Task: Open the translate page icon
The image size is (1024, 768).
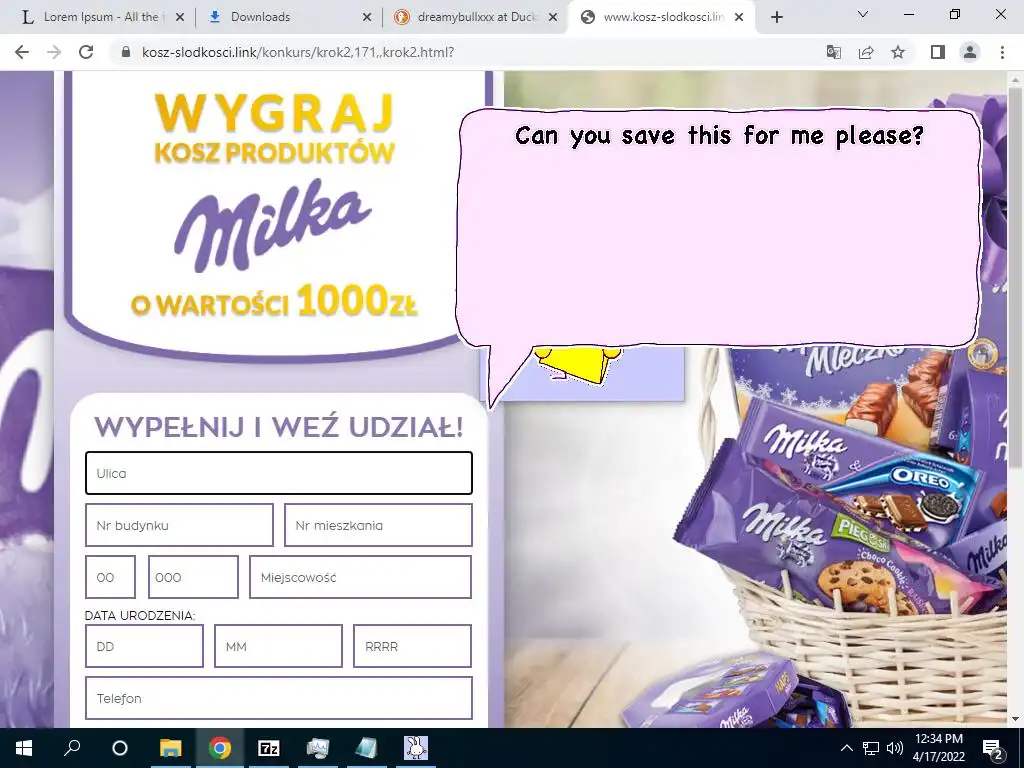Action: point(833,52)
